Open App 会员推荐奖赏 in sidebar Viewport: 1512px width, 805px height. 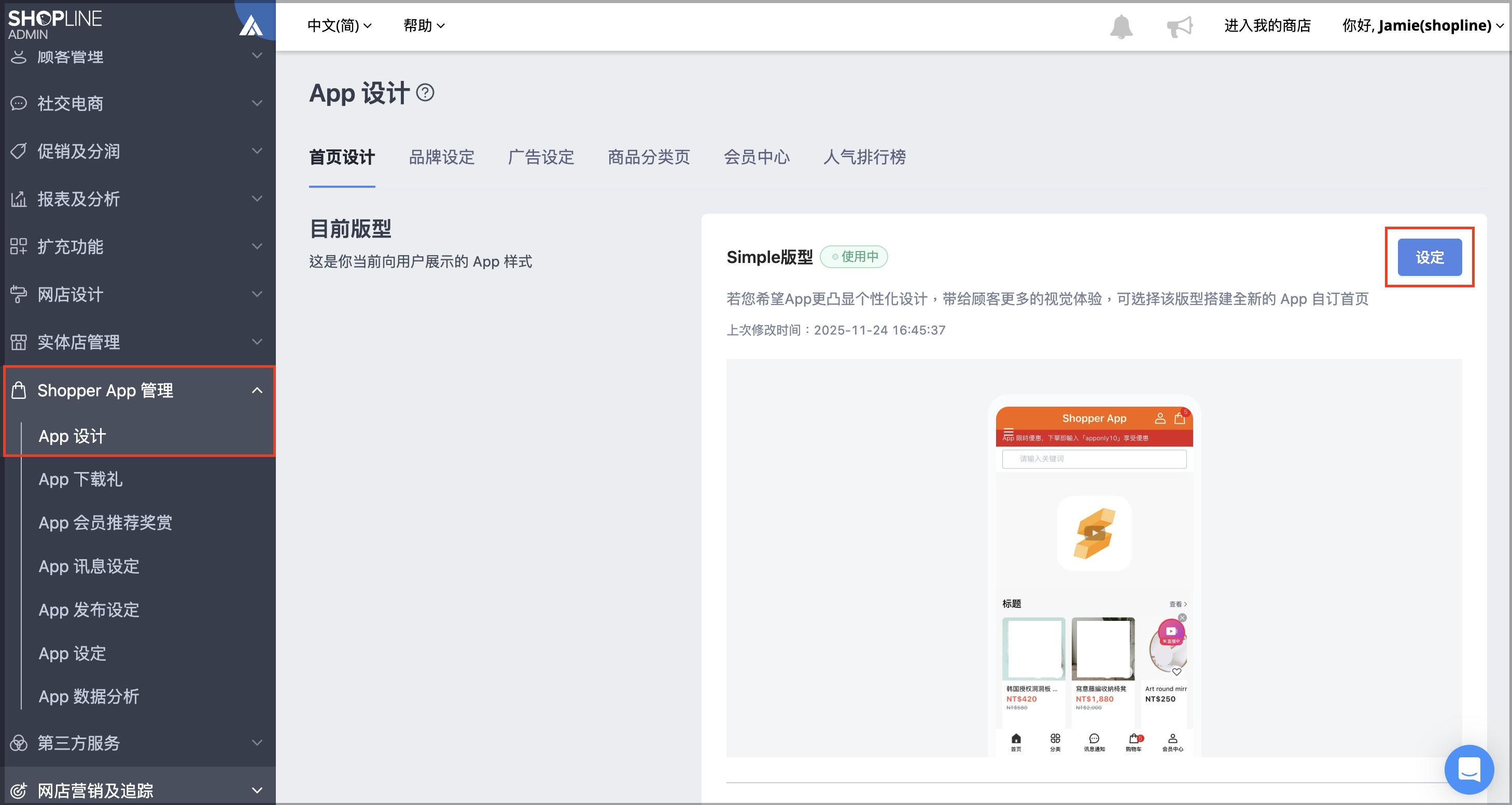[105, 522]
